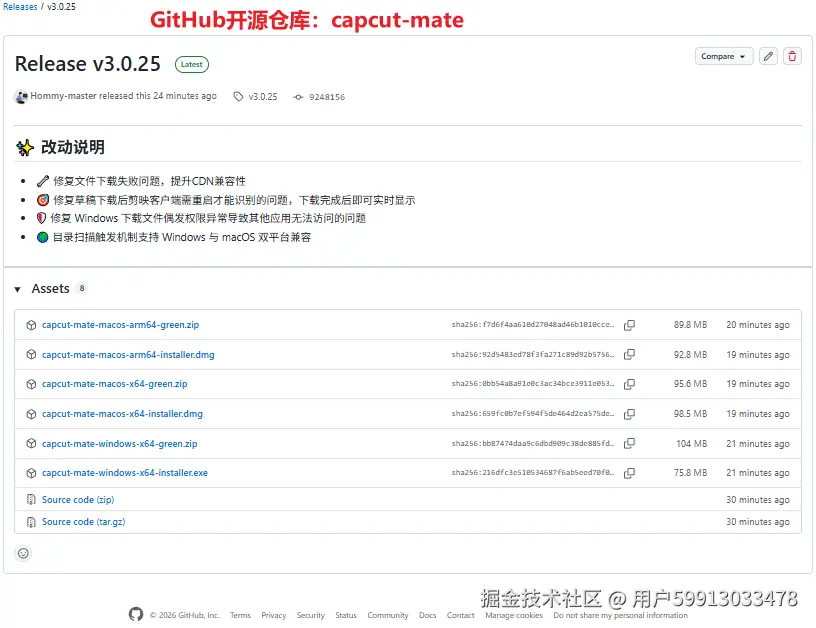The image size is (816, 628).
Task: Click sha256:f7d6f4aa hash text
Action: pyautogui.click(x=533, y=325)
